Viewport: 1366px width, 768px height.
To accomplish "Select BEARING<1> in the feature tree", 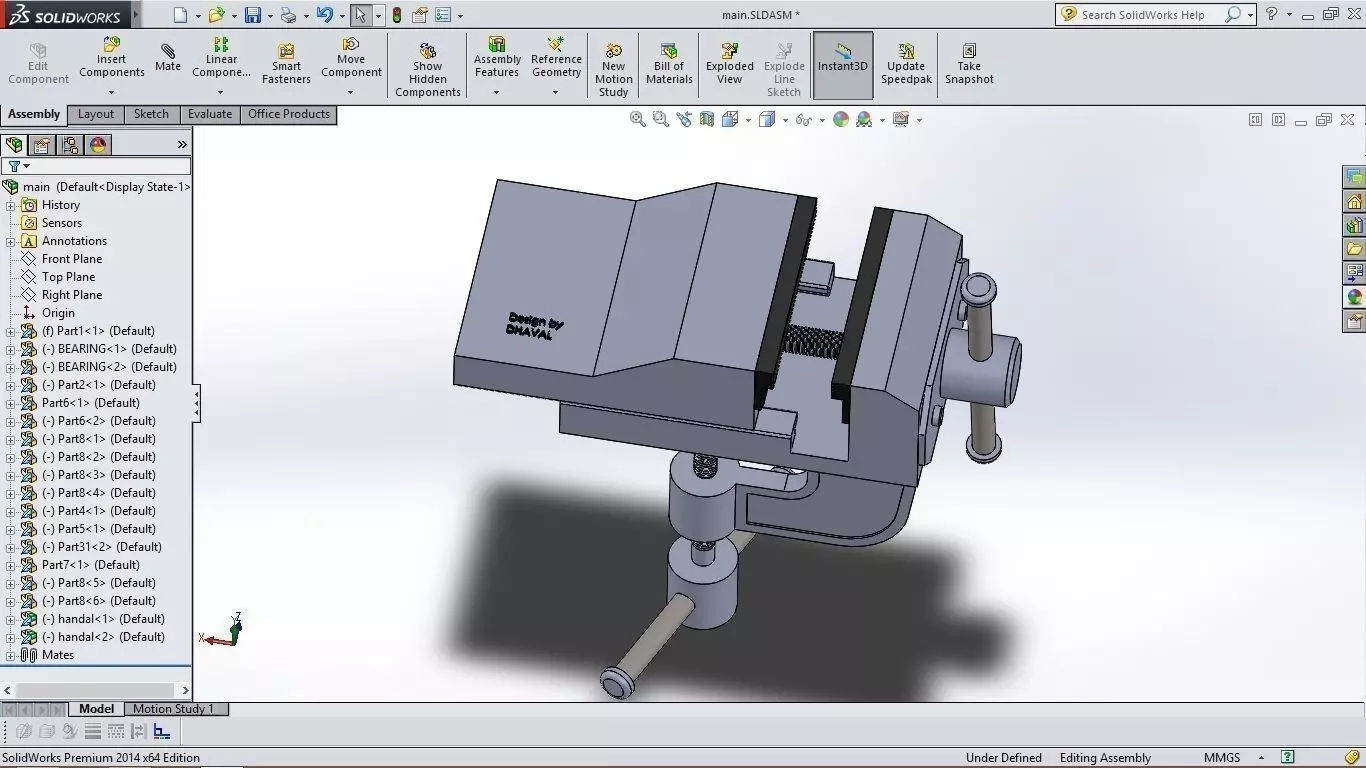I will 109,349.
